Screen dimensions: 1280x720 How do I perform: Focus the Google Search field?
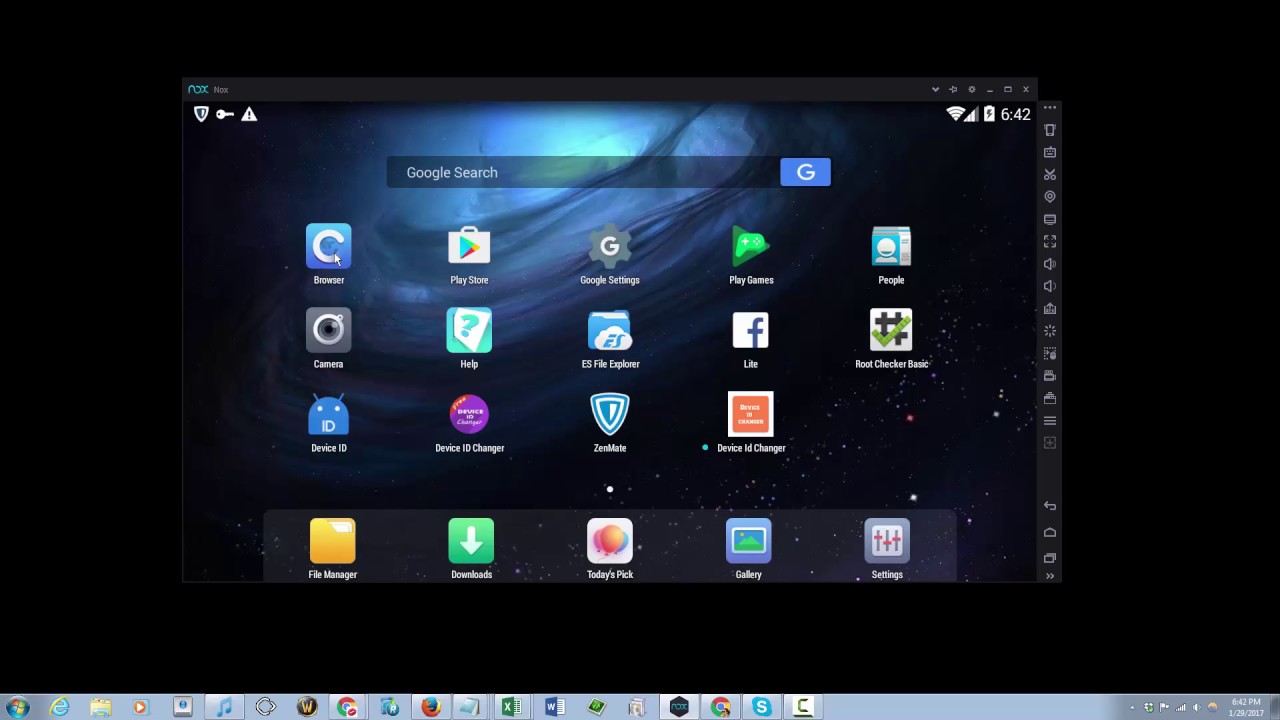(x=584, y=172)
